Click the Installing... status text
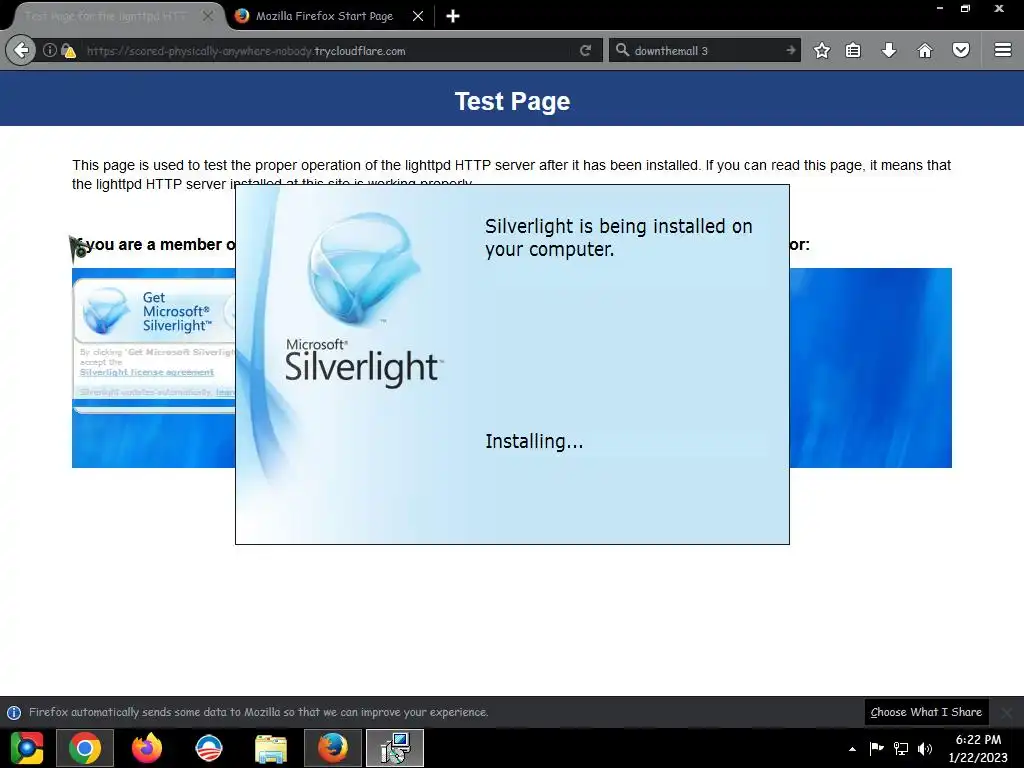Image resolution: width=1024 pixels, height=768 pixels. [x=534, y=441]
